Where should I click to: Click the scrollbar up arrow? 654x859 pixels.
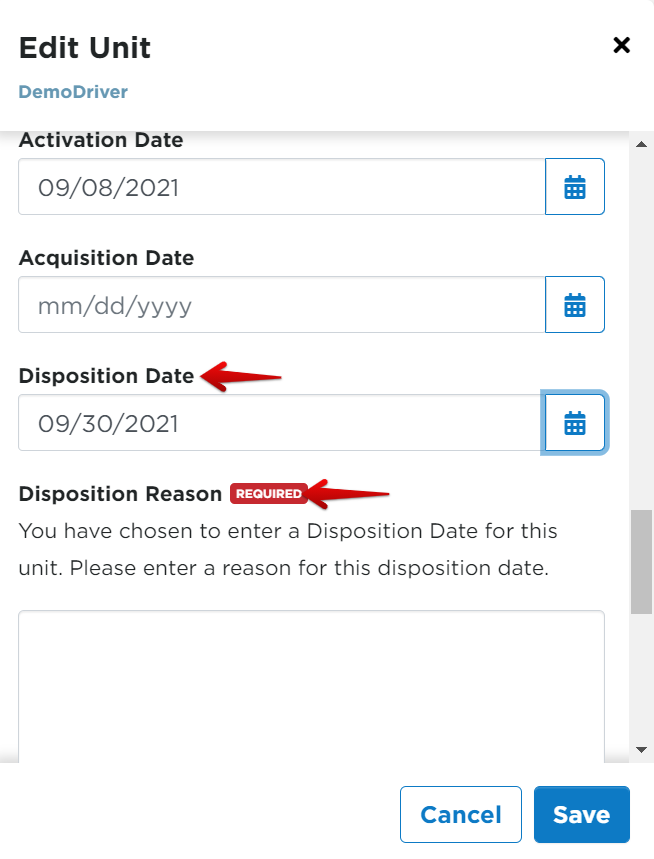(641, 143)
